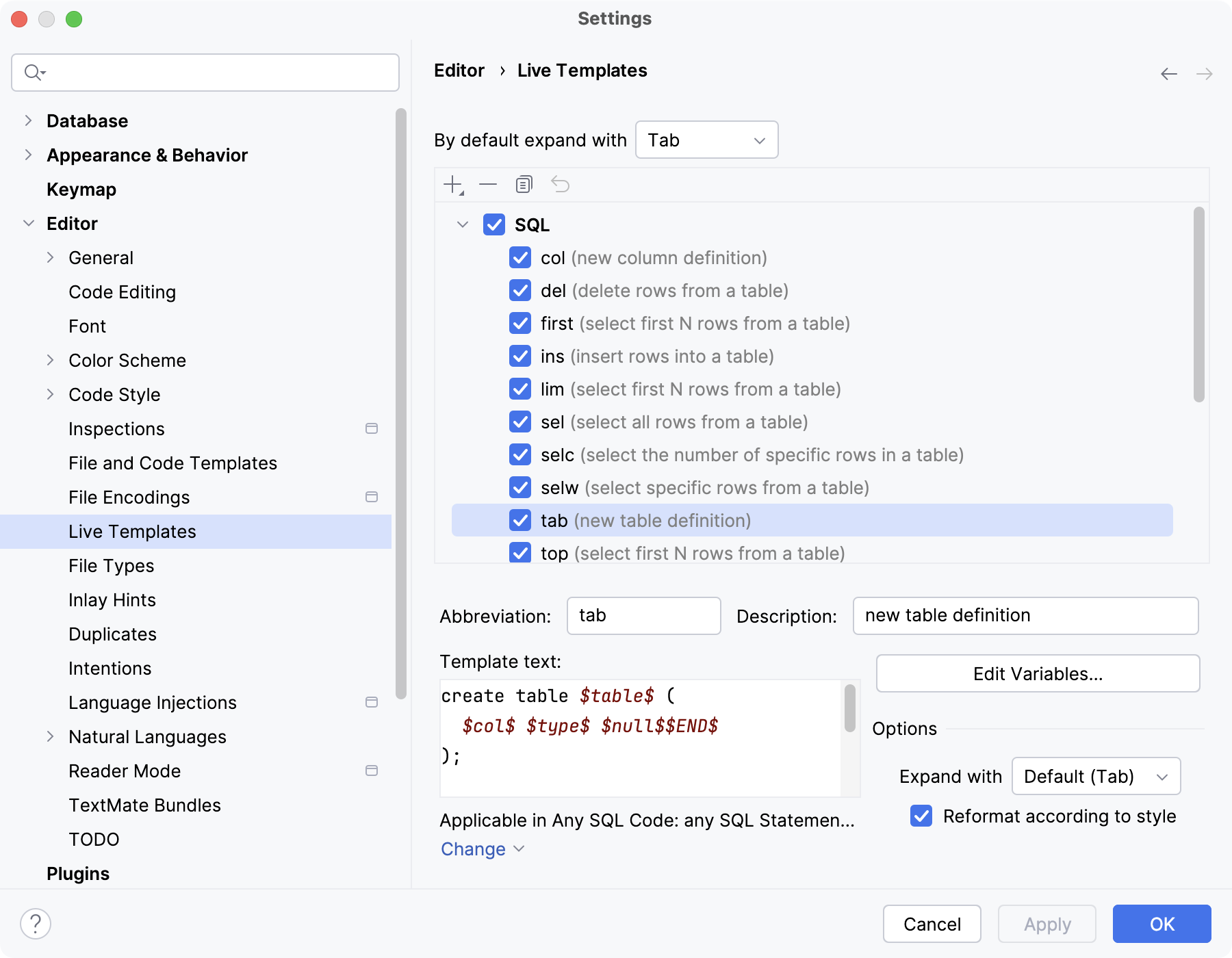
Task: Click the Restore deleted defaults arrow icon
Action: pos(561,185)
